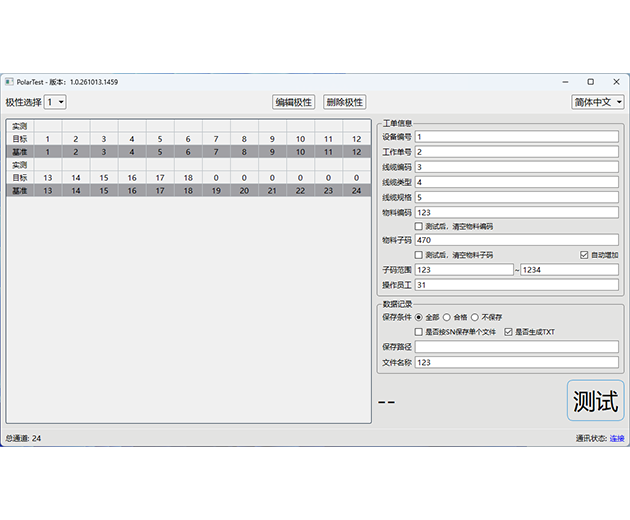630x520 pixels.
Task: Click cell 12 in the first 基准 row
Action: tap(356, 152)
